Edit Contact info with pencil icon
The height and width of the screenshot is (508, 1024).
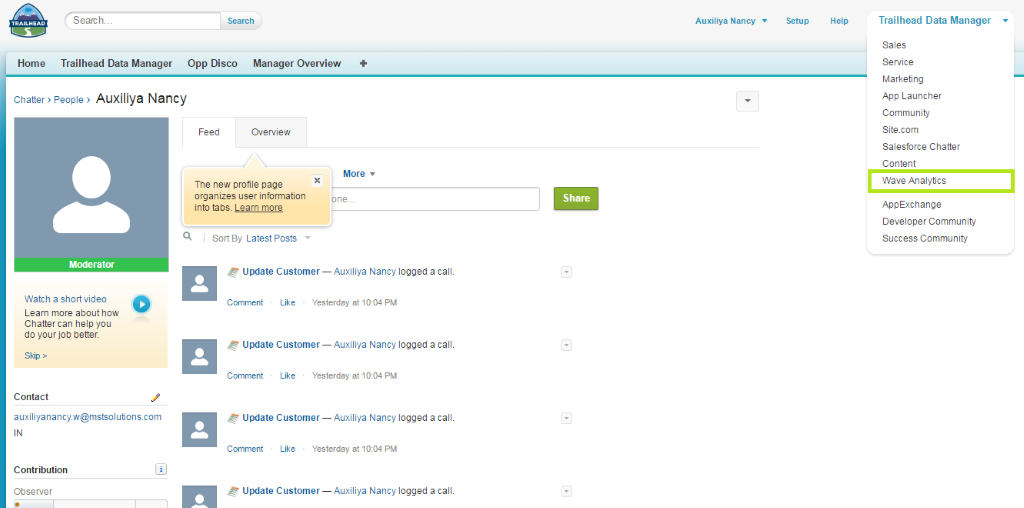tap(155, 397)
